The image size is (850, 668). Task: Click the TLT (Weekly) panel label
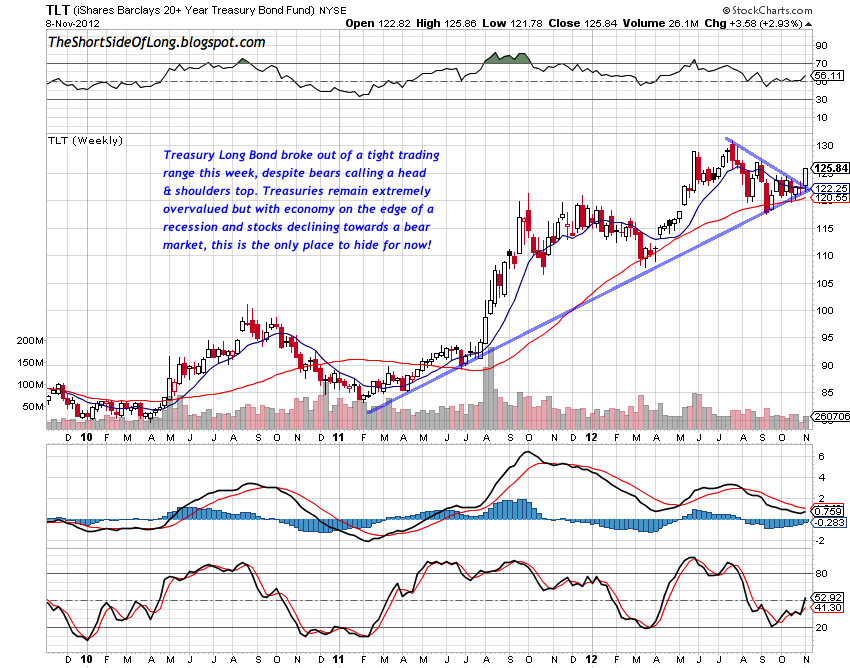click(83, 142)
